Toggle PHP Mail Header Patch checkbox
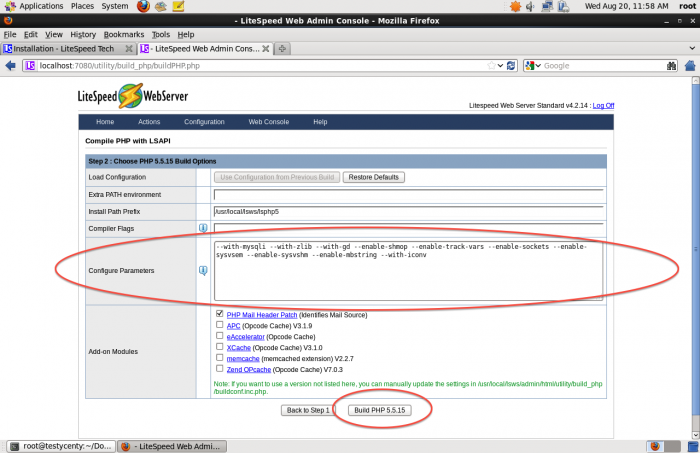Image resolution: width=700 pixels, height=453 pixels. tap(219, 314)
